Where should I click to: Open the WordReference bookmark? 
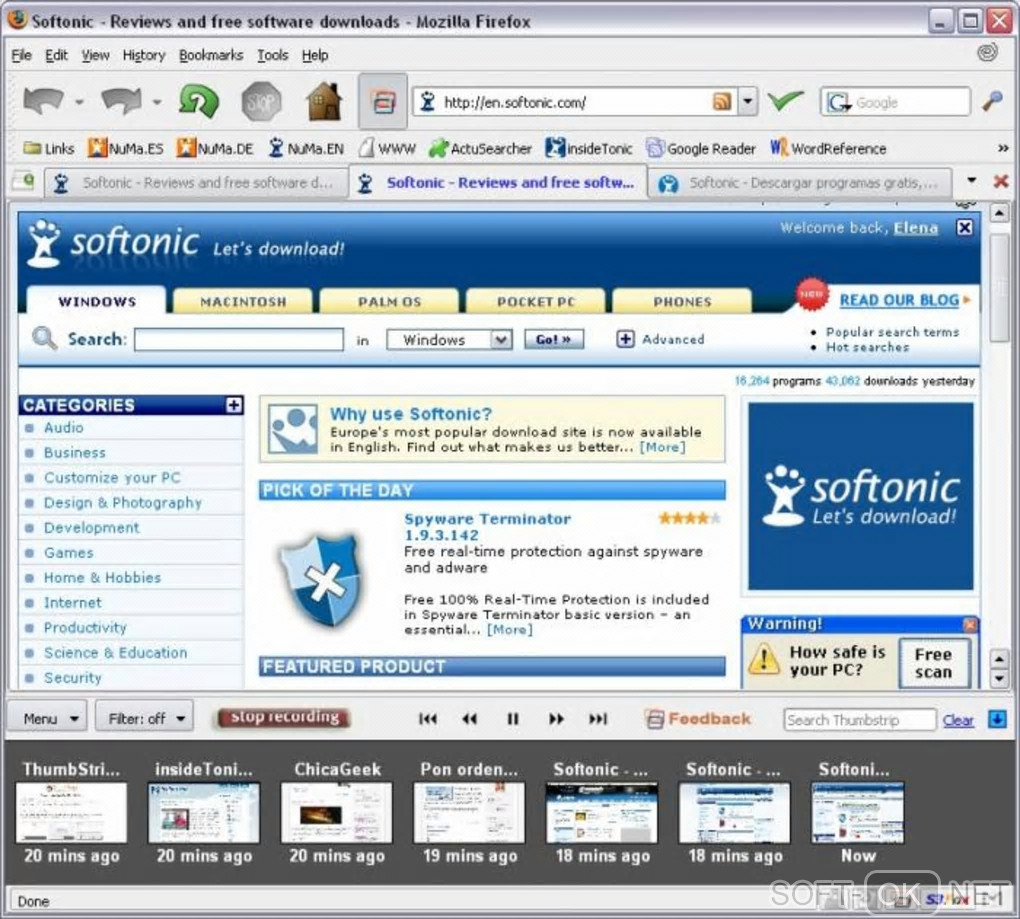point(828,148)
